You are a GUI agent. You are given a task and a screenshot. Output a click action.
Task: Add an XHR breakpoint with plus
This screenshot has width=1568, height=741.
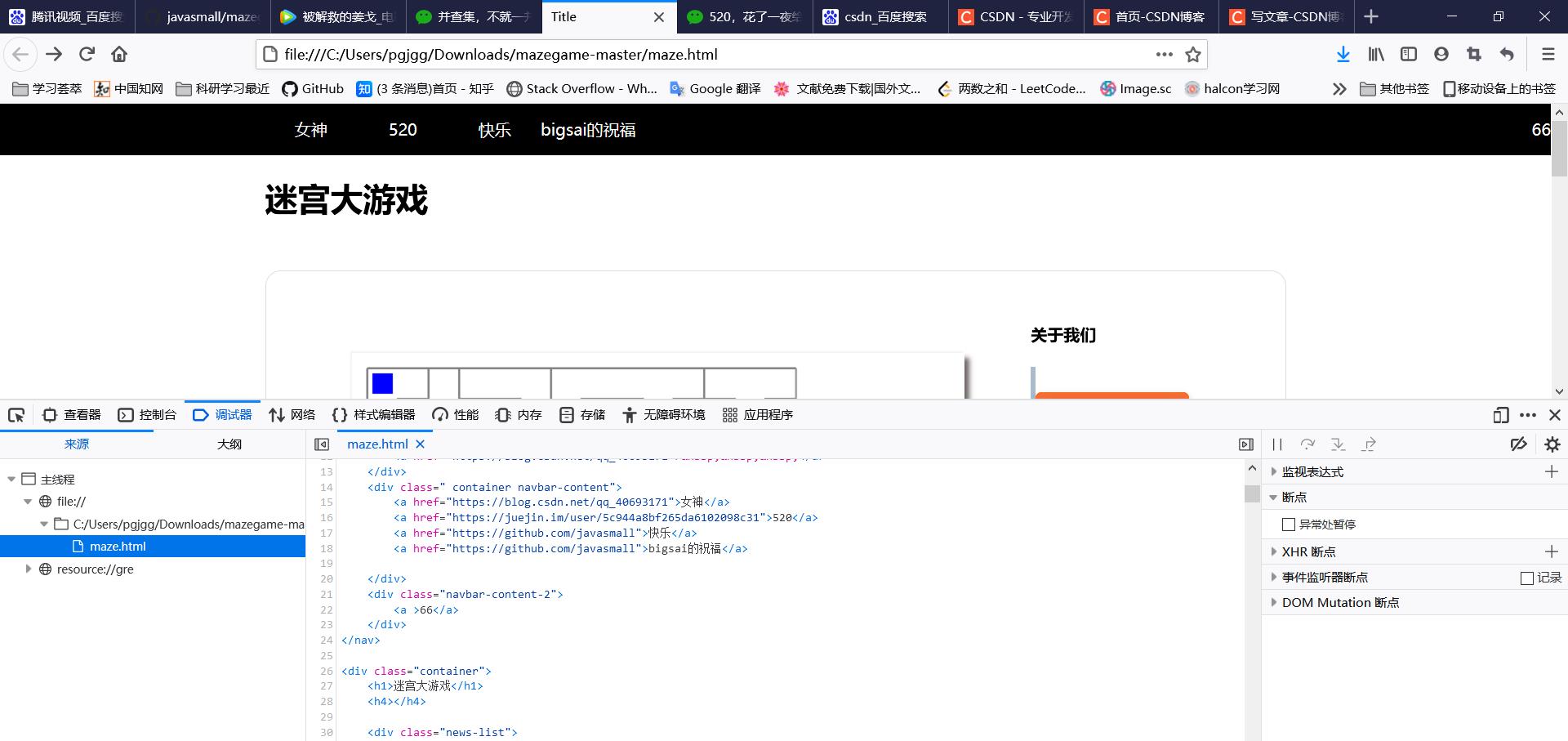(1552, 551)
